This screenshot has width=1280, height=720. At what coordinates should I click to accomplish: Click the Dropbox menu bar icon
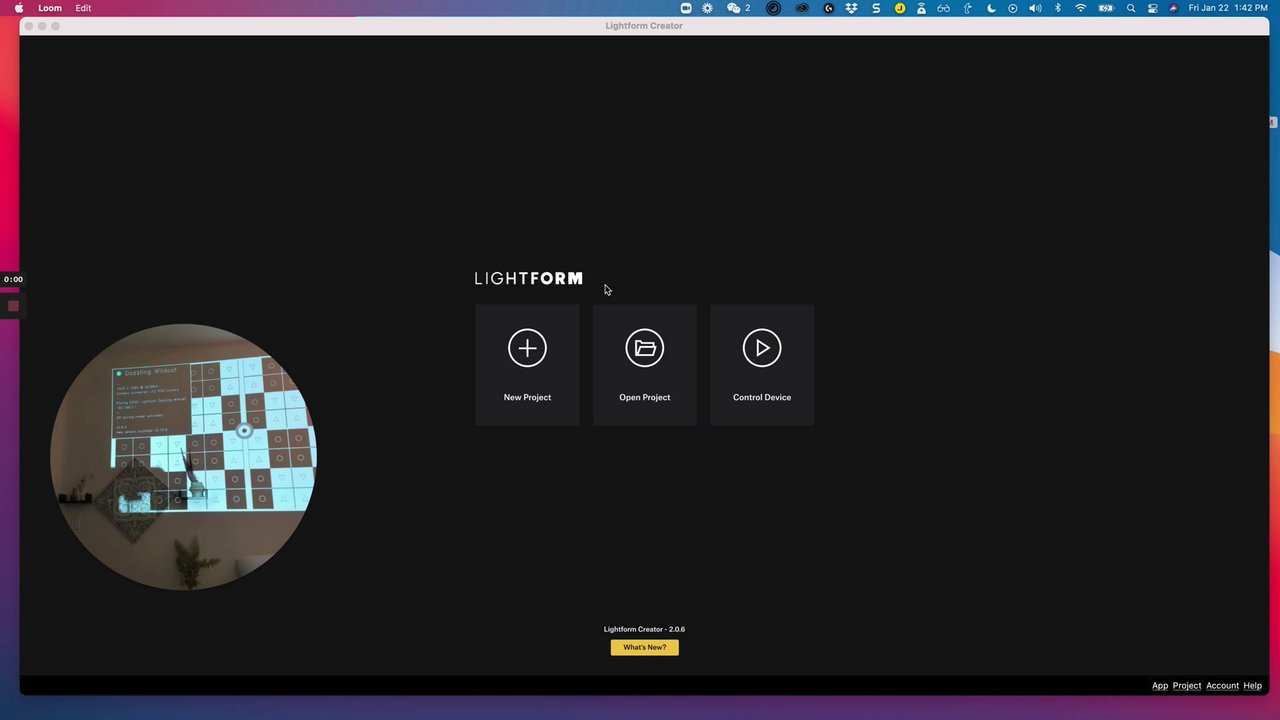[x=851, y=8]
